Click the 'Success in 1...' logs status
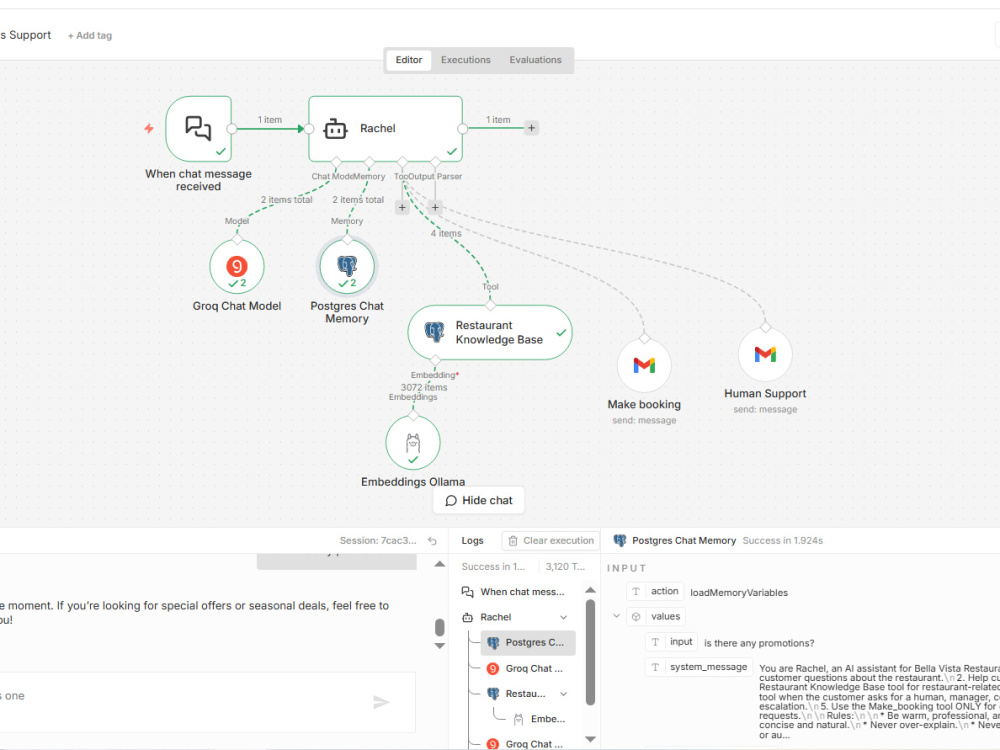This screenshot has width=1000, height=750. pyautogui.click(x=493, y=566)
